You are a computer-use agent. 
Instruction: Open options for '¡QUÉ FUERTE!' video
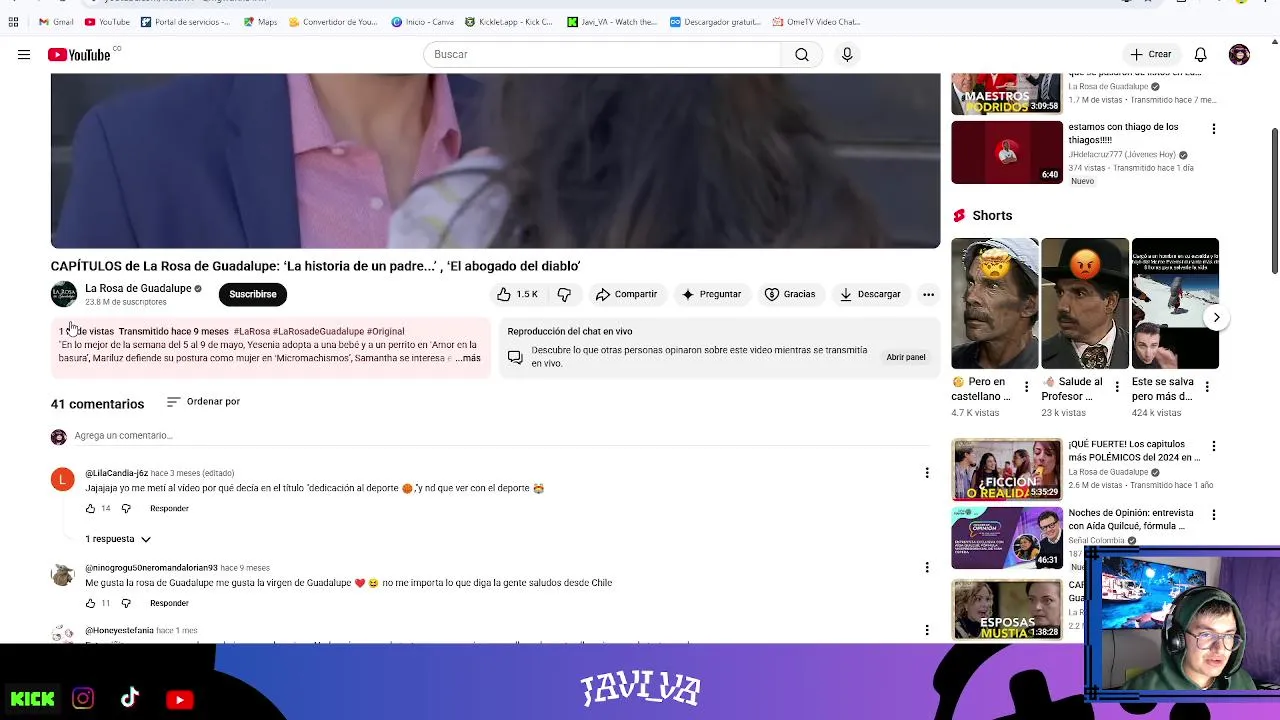point(1213,446)
